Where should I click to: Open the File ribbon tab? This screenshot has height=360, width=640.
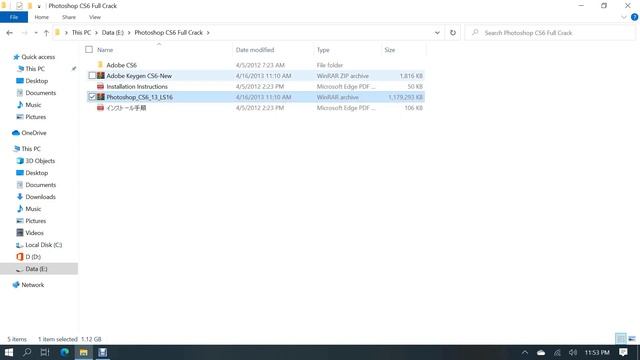tap(14, 17)
